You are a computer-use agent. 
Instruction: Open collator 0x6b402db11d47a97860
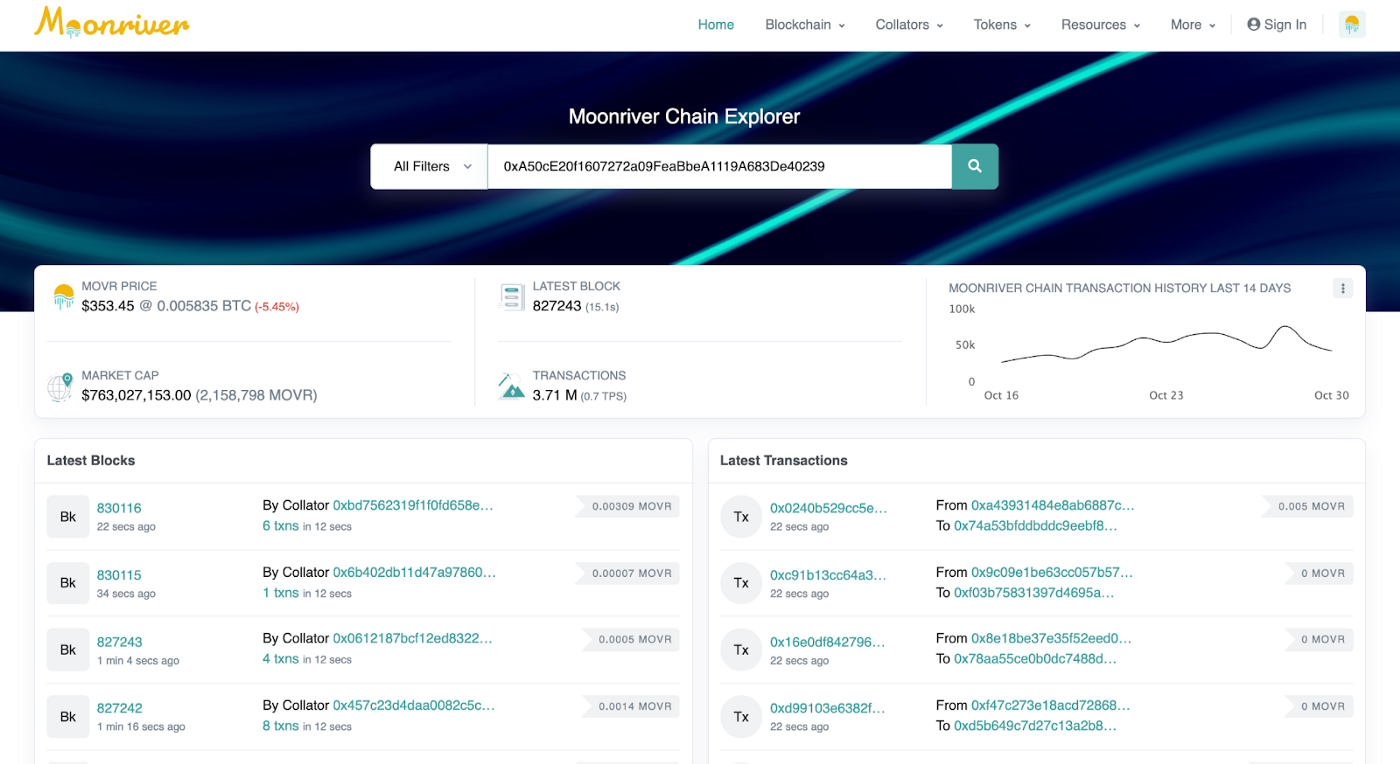coord(414,572)
